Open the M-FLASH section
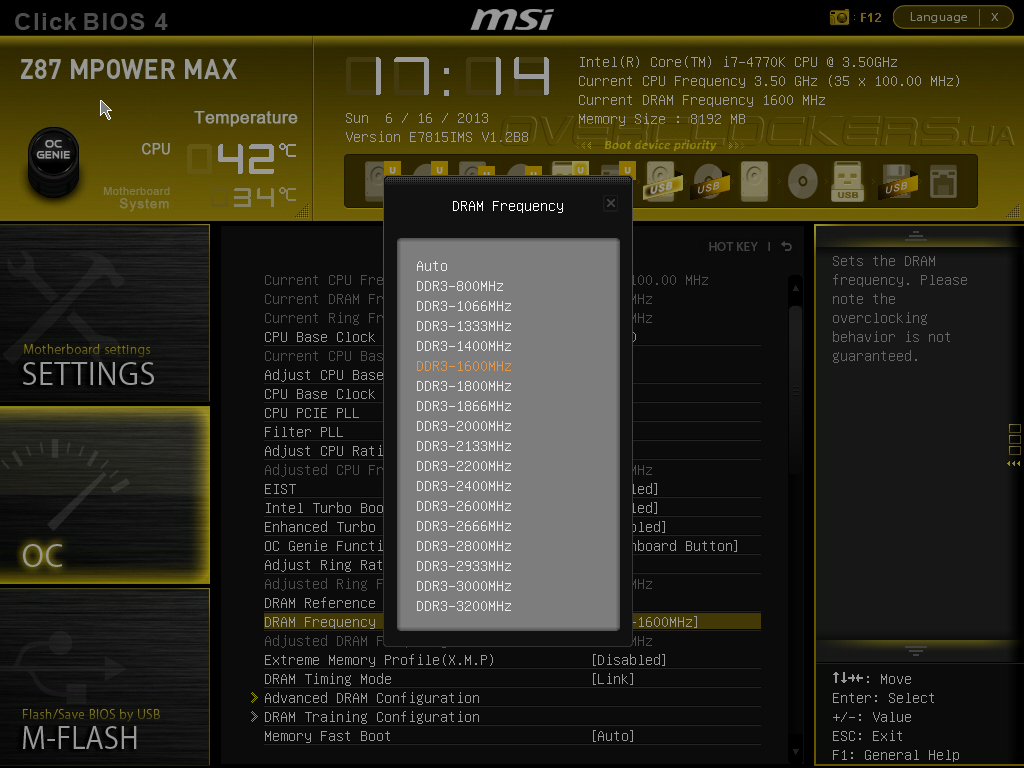 [x=105, y=677]
